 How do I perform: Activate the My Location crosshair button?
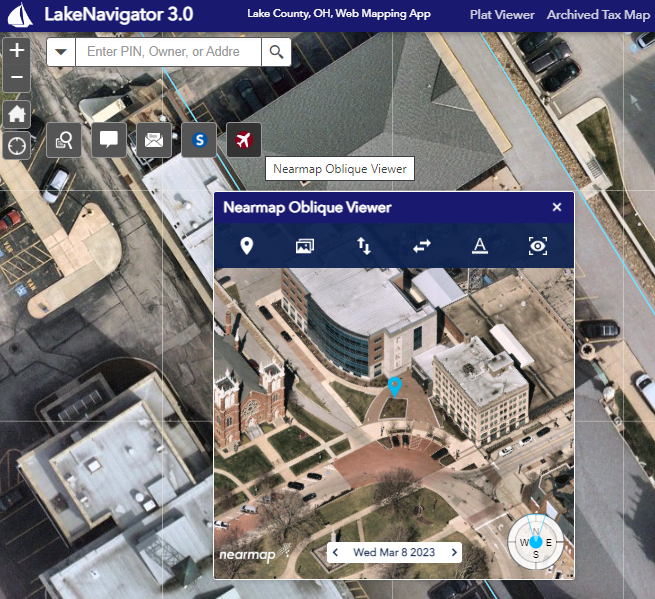(x=17, y=146)
